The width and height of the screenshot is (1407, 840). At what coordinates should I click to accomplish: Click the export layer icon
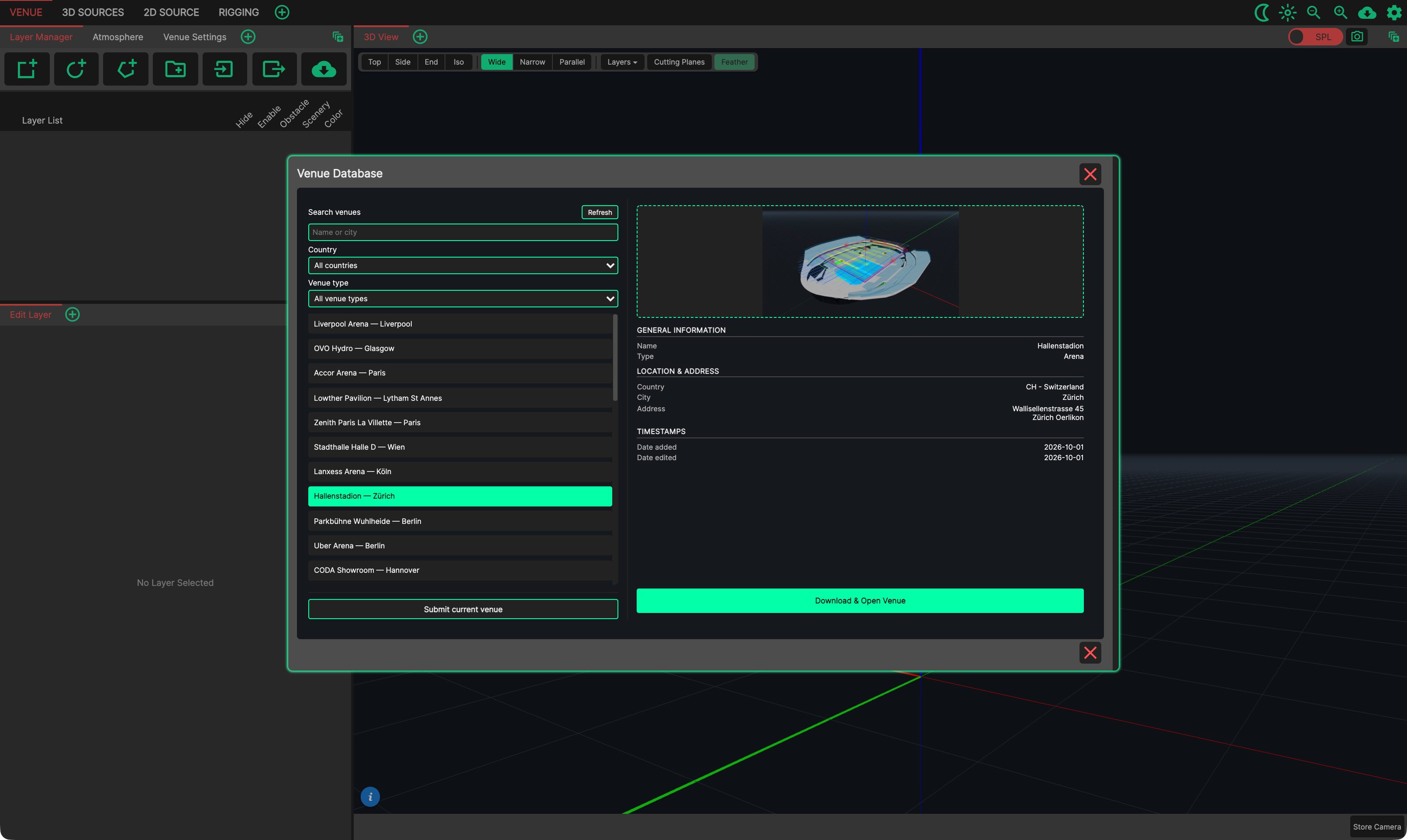point(274,69)
